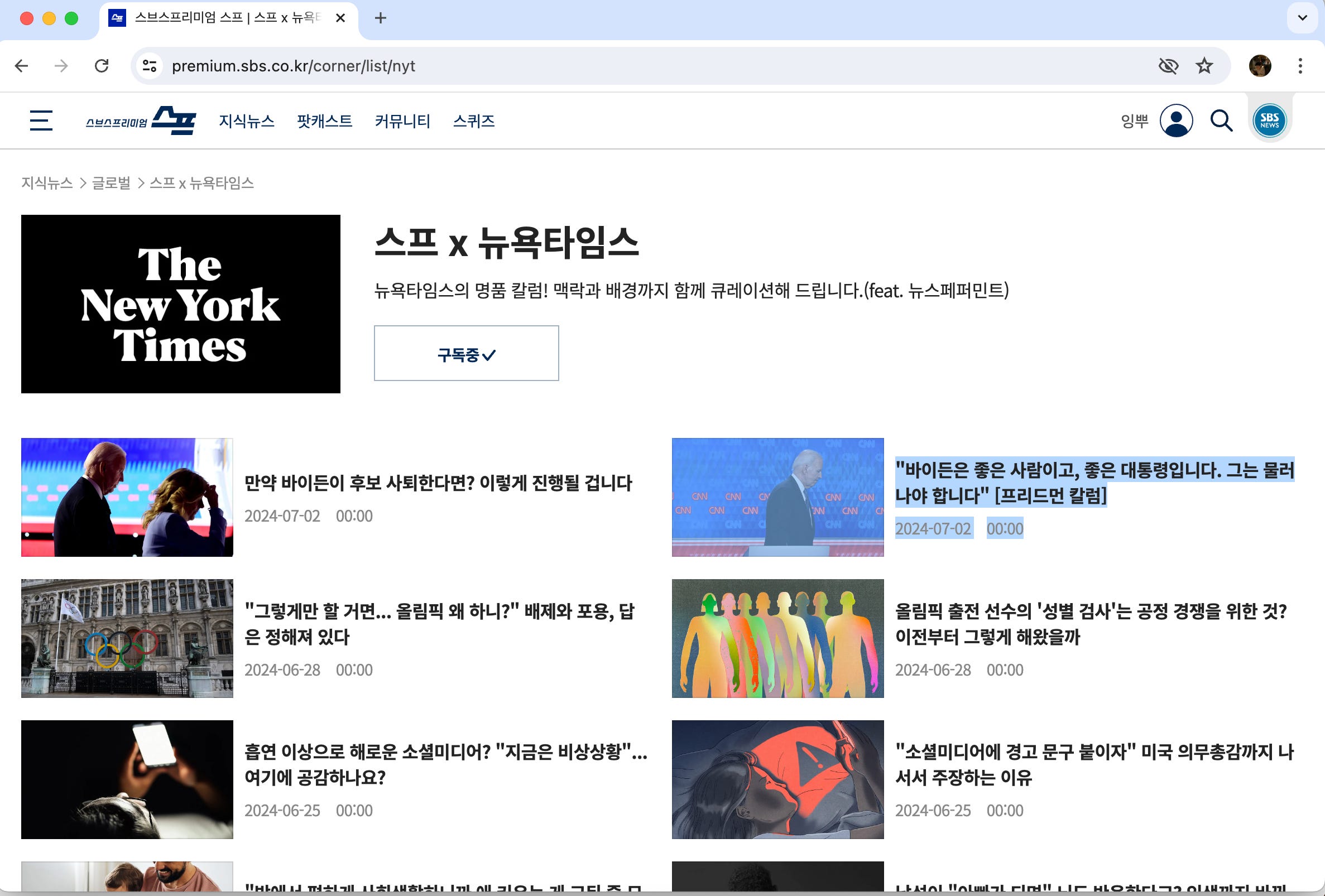This screenshot has height=896, width=1325.
Task: Open site information icon in address bar
Action: pyautogui.click(x=150, y=66)
